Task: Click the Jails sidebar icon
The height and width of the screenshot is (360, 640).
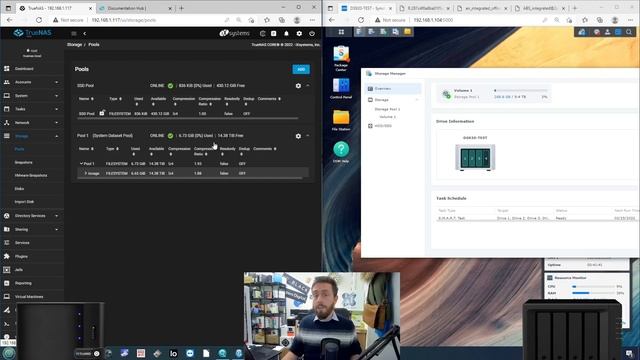Action: pos(7,270)
